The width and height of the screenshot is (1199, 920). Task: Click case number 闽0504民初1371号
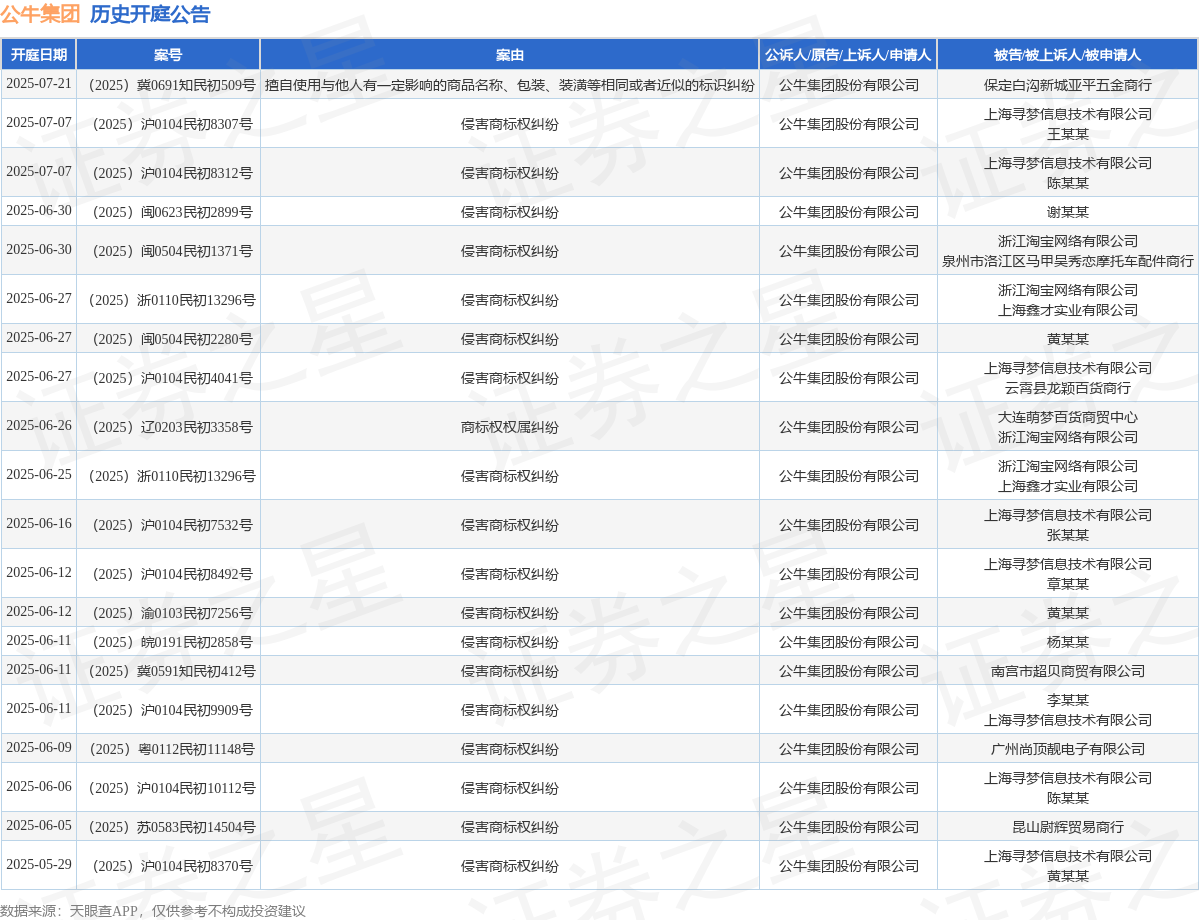(x=168, y=251)
